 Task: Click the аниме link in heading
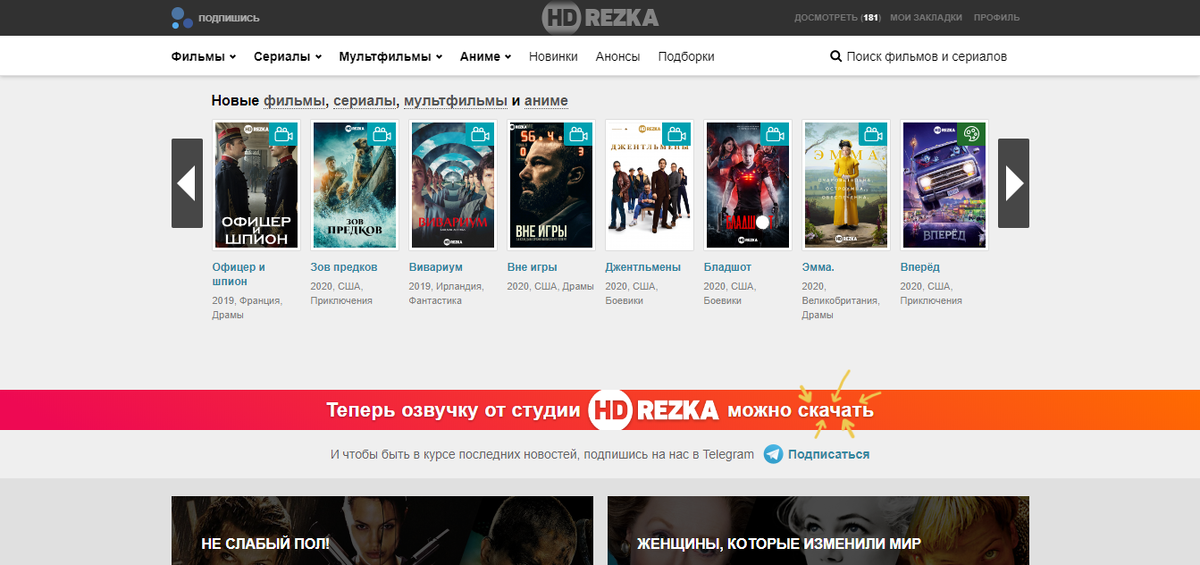click(x=546, y=101)
